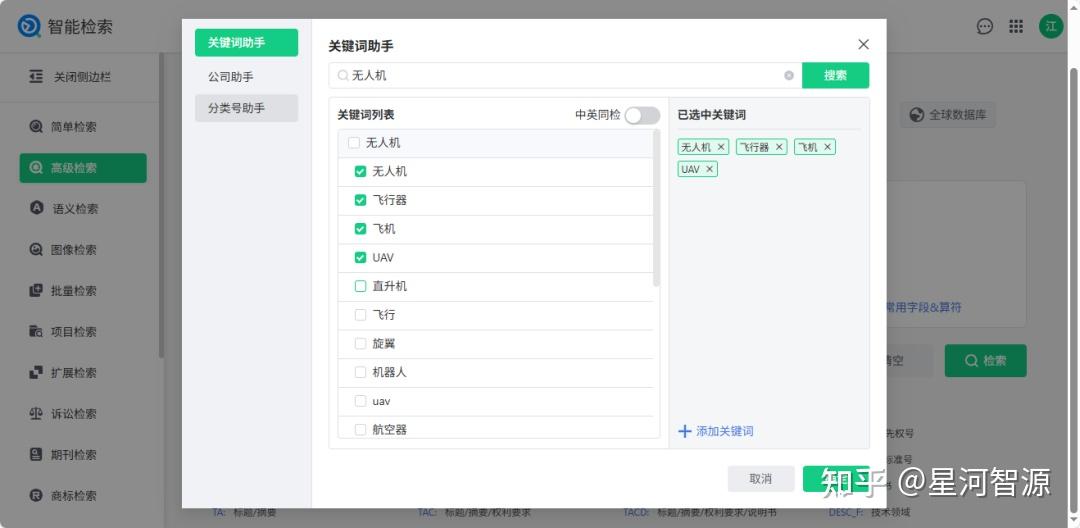Toggle the 中英同检 switch

642,115
